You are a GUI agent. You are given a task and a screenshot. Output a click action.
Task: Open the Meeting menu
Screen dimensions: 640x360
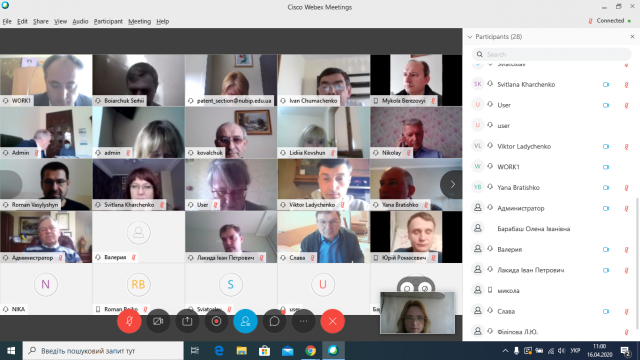(x=140, y=21)
